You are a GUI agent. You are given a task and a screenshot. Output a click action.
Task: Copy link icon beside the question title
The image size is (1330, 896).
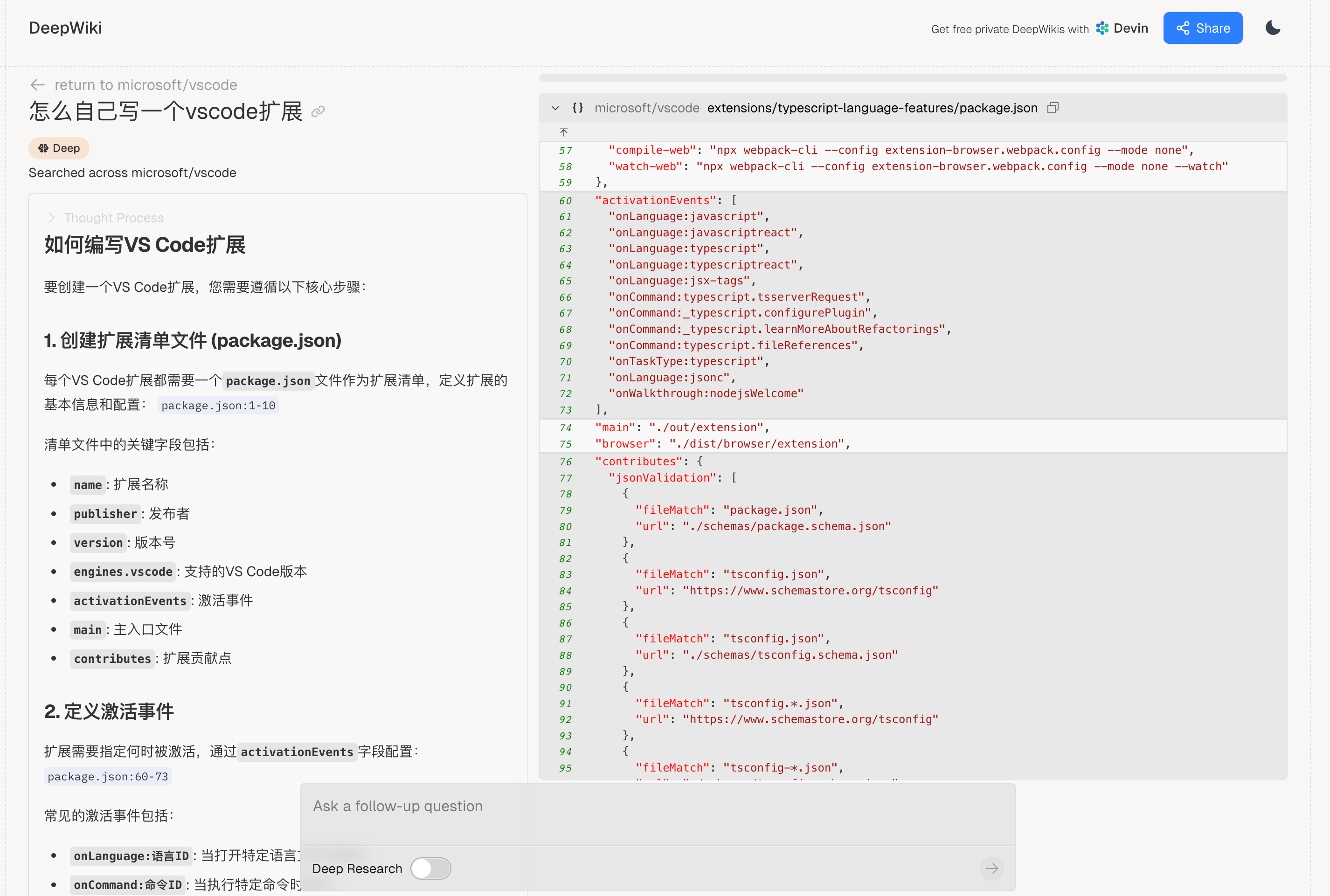tap(318, 111)
